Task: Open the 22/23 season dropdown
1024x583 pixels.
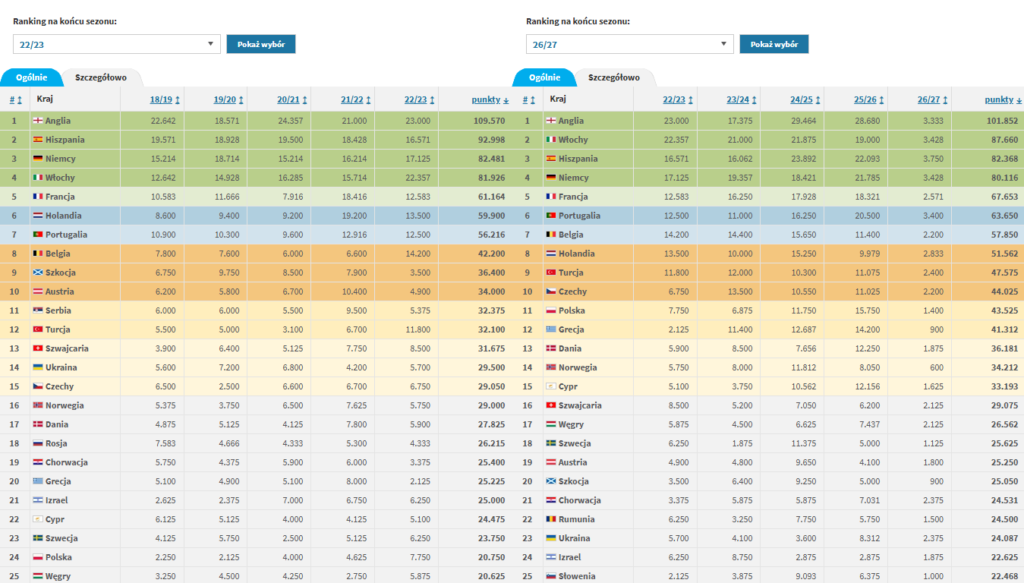Action: tap(116, 44)
